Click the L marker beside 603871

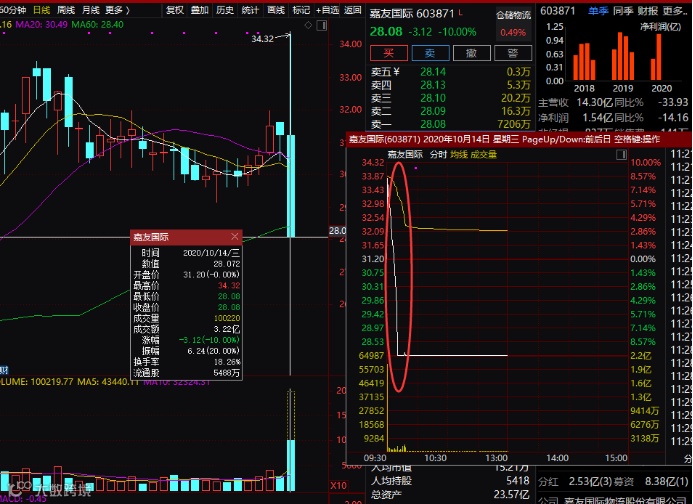tap(461, 12)
